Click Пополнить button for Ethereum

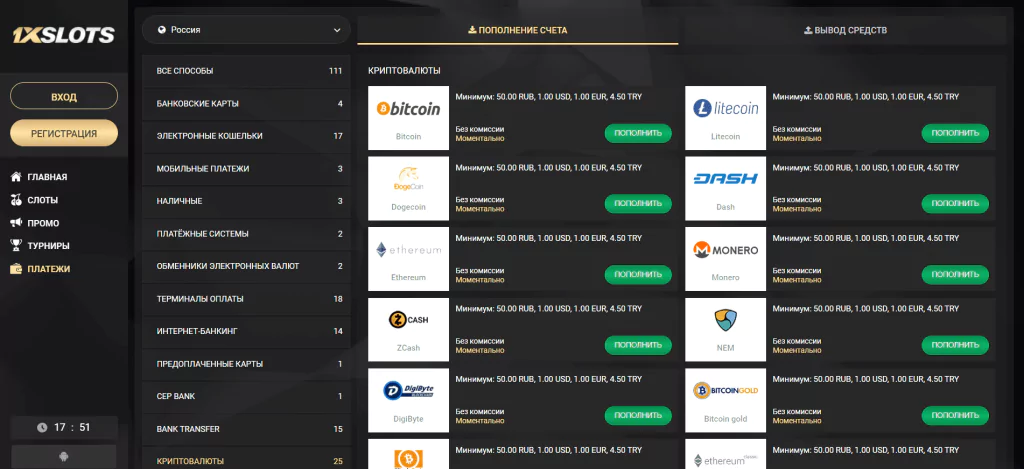coord(638,274)
